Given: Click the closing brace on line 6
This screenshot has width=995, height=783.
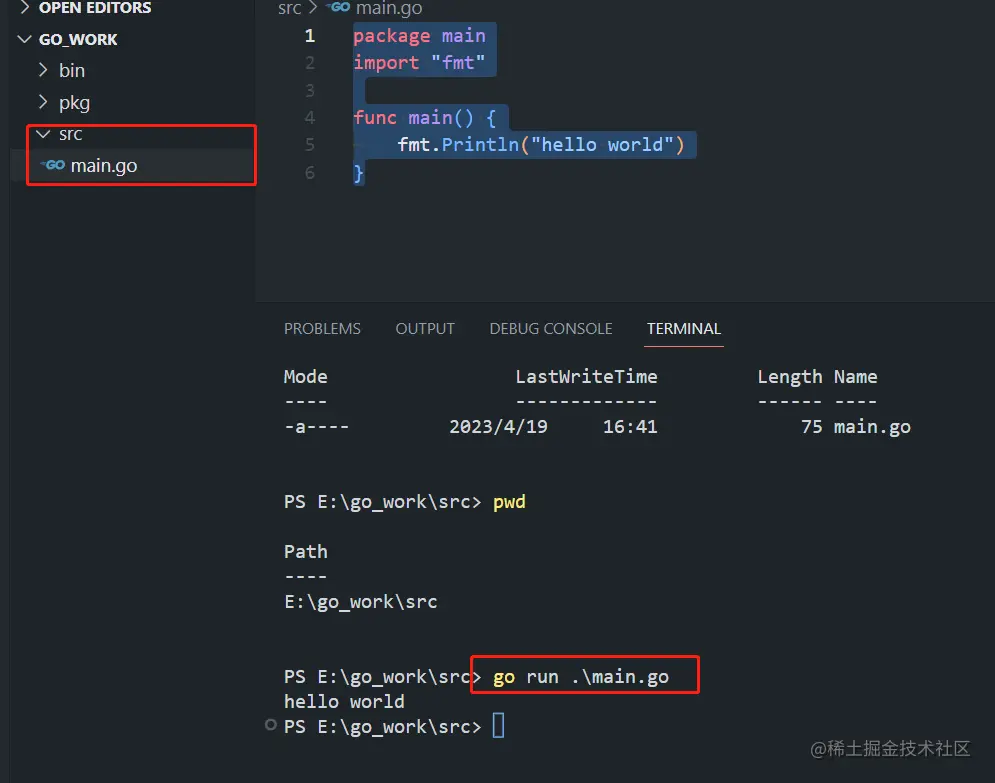Looking at the screenshot, I should coord(359,173).
